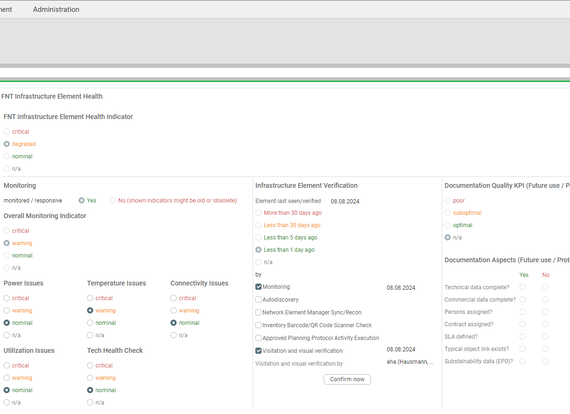Mark Contract assigned as No

[545, 324]
